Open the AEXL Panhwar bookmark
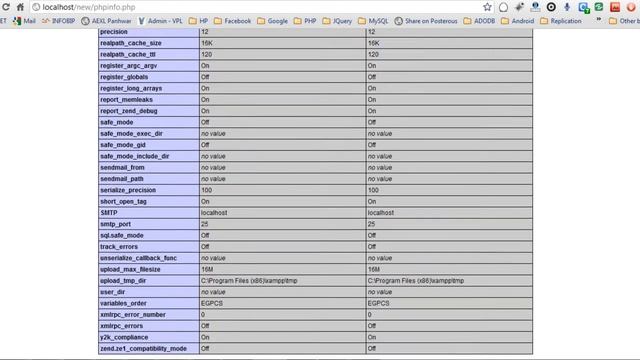This screenshot has height=360, width=640. pyautogui.click(x=106, y=21)
